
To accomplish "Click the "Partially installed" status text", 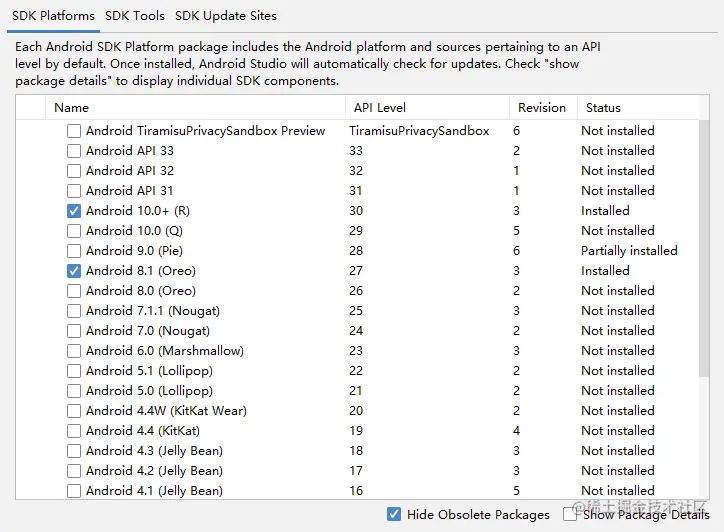I will click(629, 251).
